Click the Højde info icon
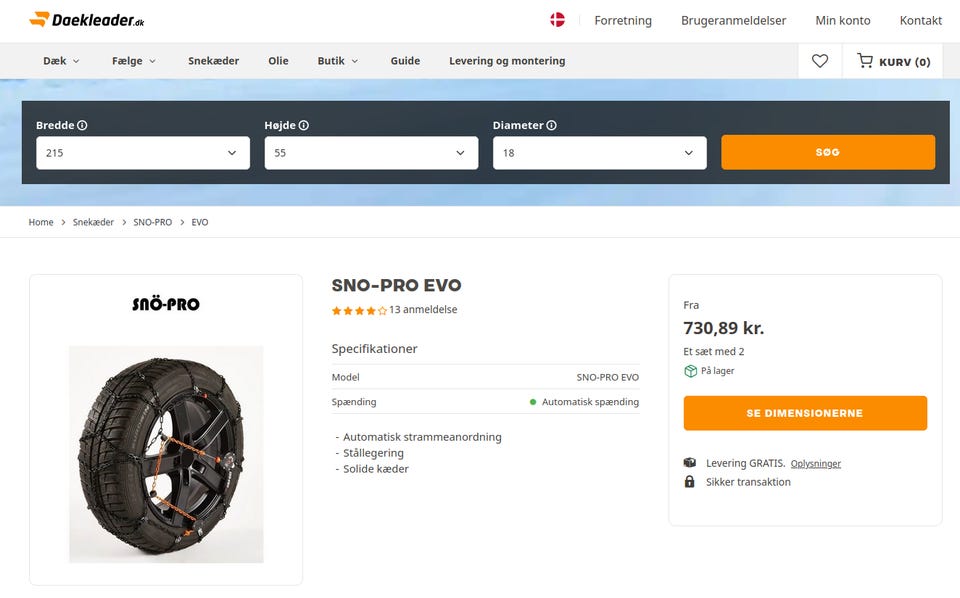Screen dimensions: 960x598 pyautogui.click(x=303, y=126)
